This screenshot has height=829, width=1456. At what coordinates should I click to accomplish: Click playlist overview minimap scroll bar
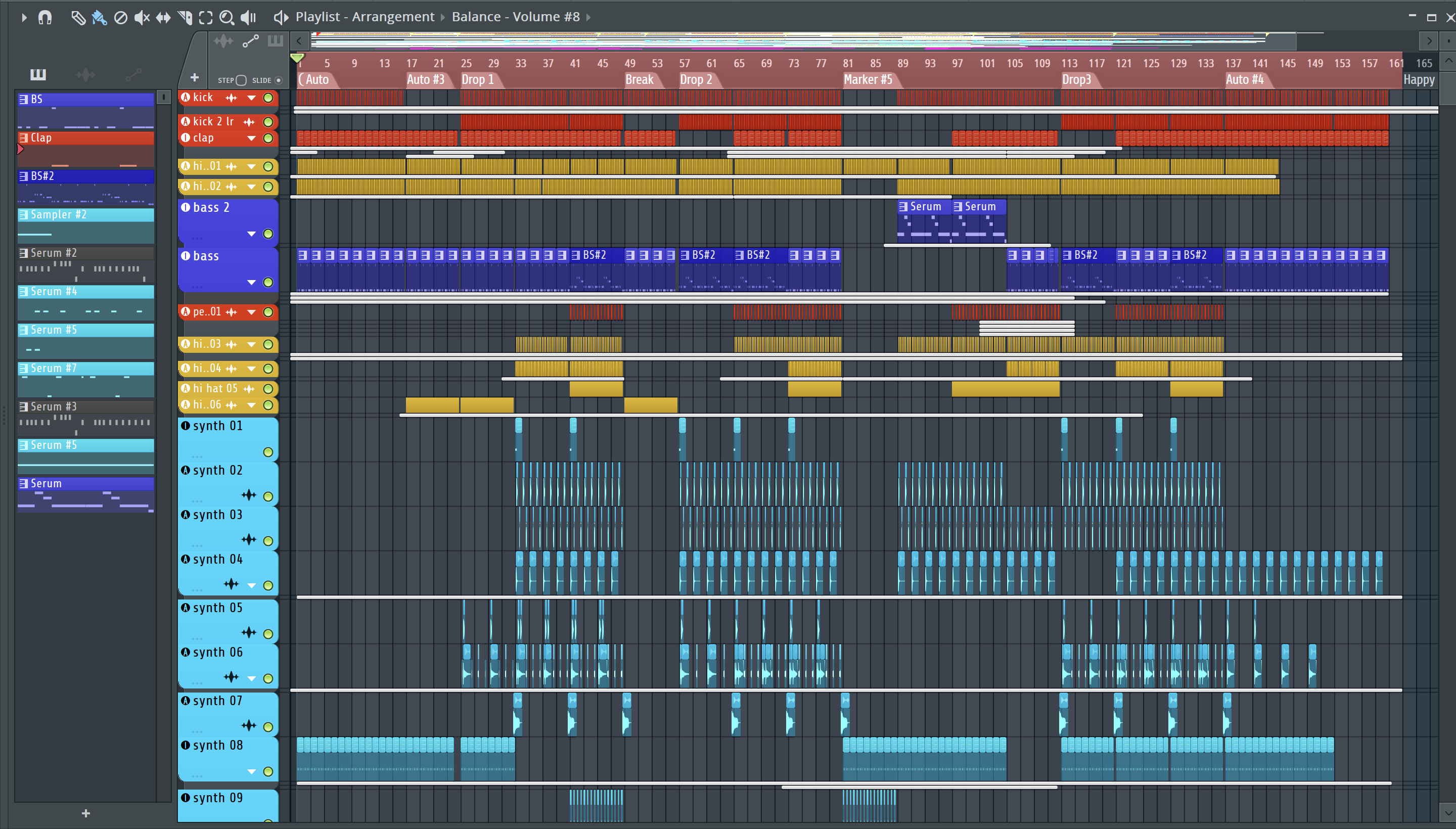(x=804, y=41)
